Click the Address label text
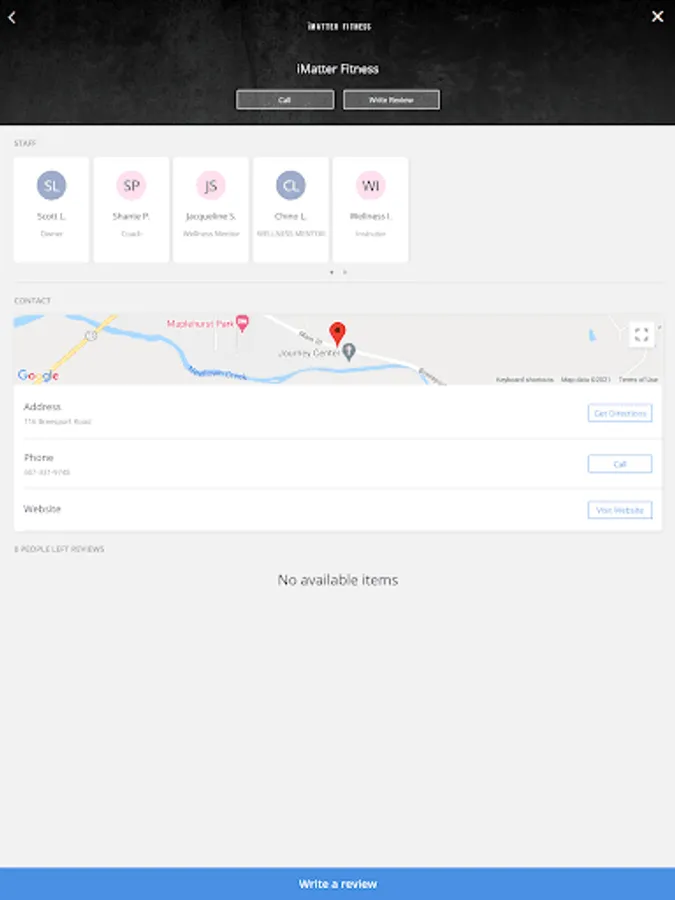Viewport: 675px width, 900px height. pyautogui.click(x=42, y=406)
